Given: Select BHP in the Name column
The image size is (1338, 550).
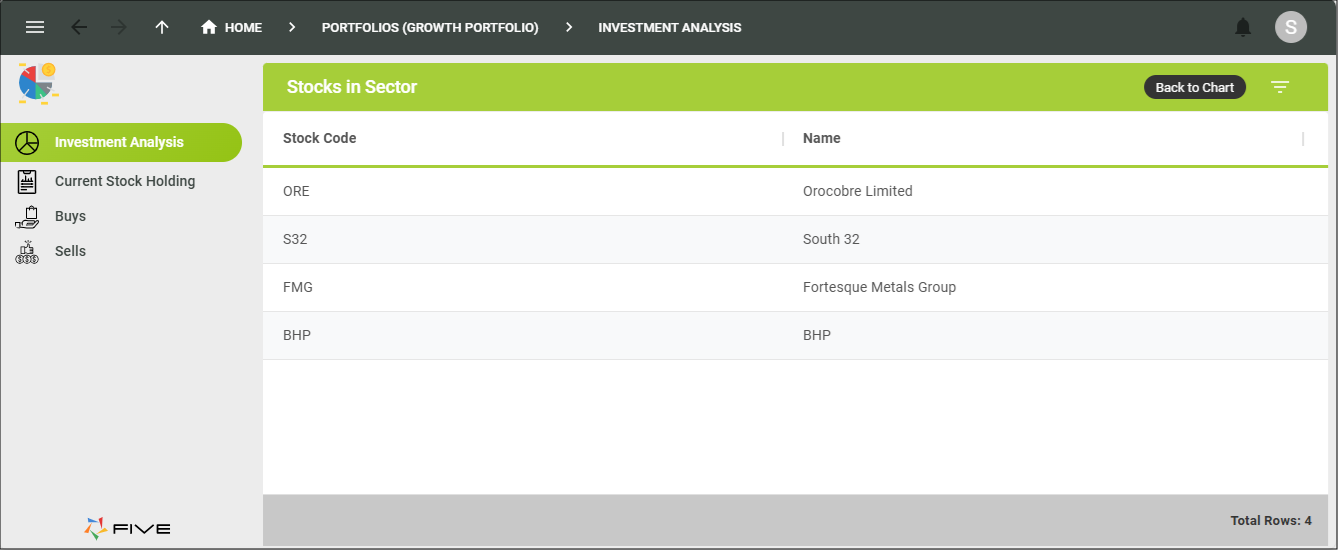Looking at the screenshot, I should (x=817, y=335).
